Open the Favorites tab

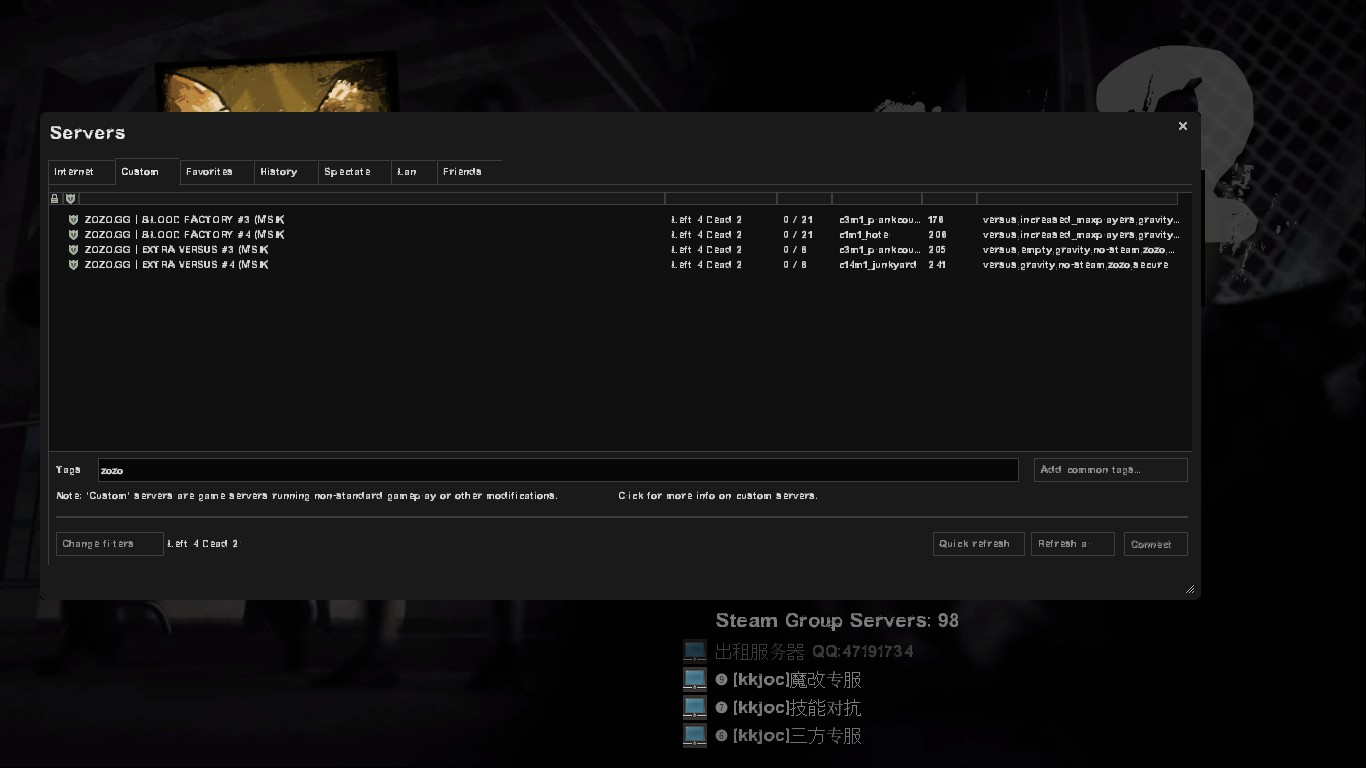(x=216, y=172)
